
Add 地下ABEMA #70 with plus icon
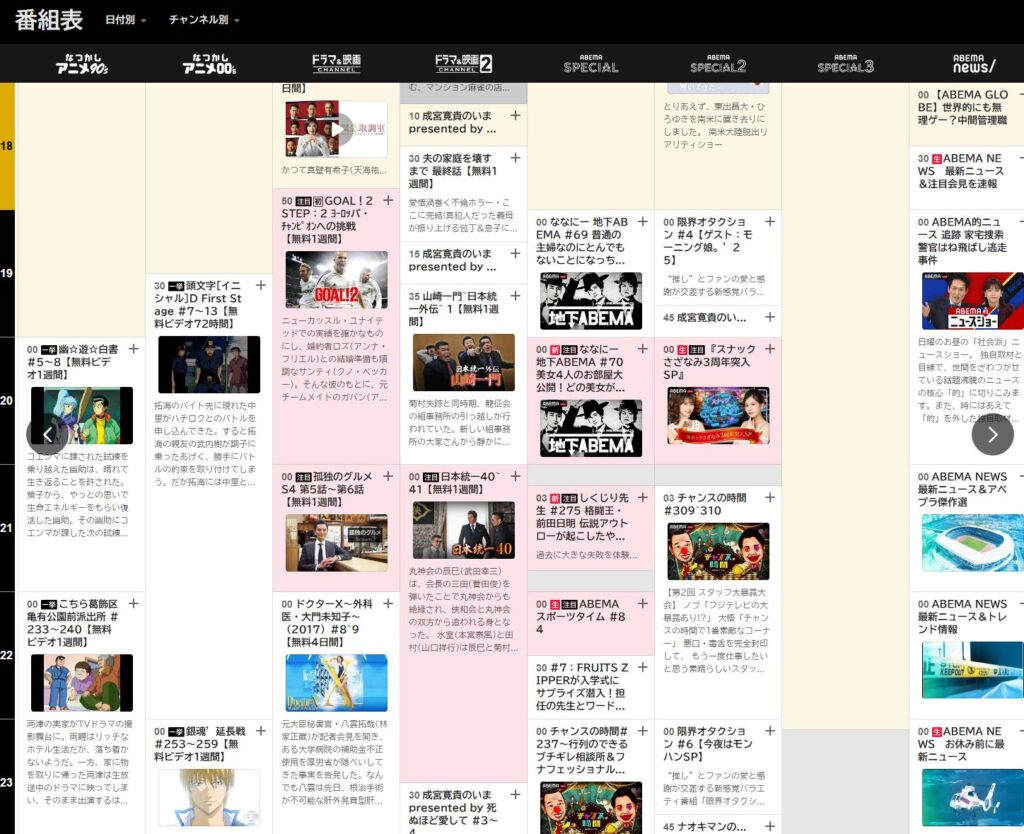(643, 349)
